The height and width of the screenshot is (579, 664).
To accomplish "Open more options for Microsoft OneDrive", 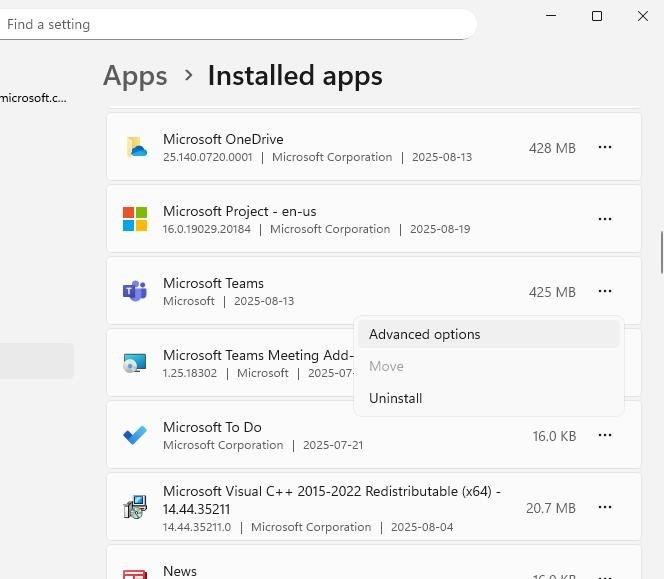I will 605,147.
